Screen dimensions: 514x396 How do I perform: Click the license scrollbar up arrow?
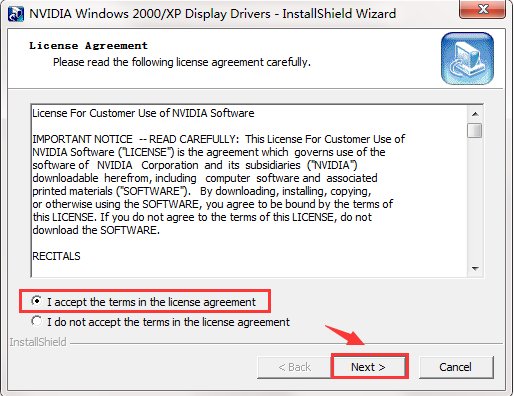point(475,114)
